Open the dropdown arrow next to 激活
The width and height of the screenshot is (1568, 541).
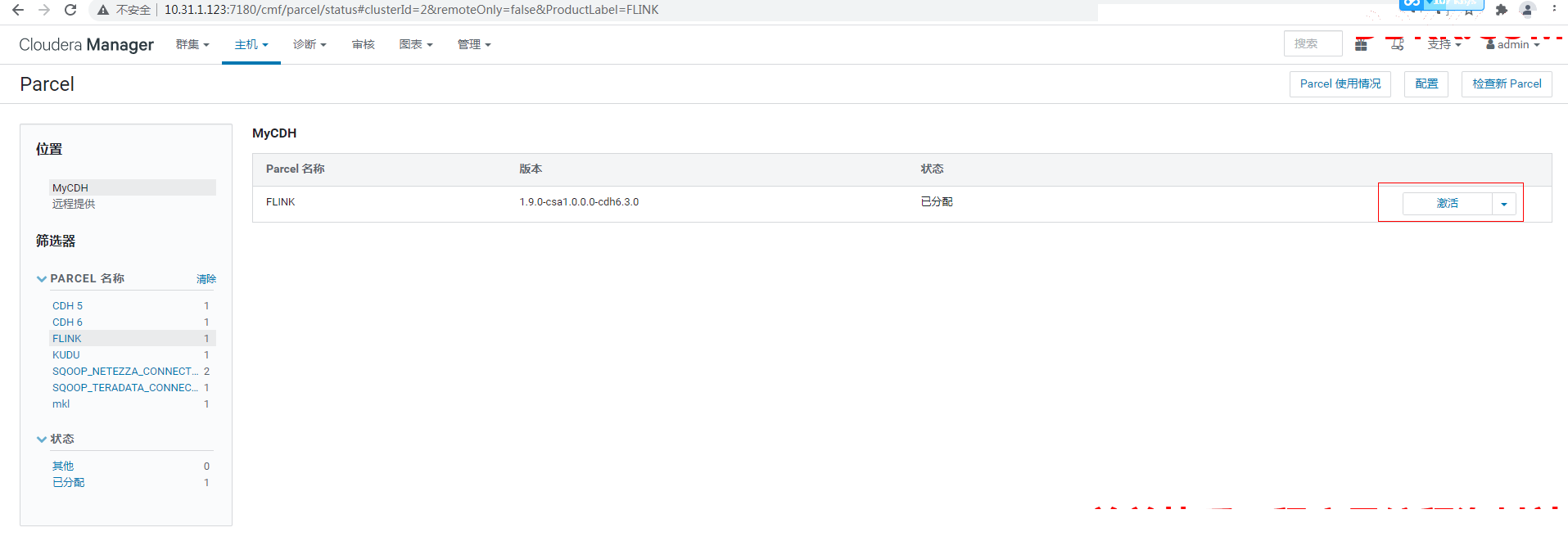1504,204
